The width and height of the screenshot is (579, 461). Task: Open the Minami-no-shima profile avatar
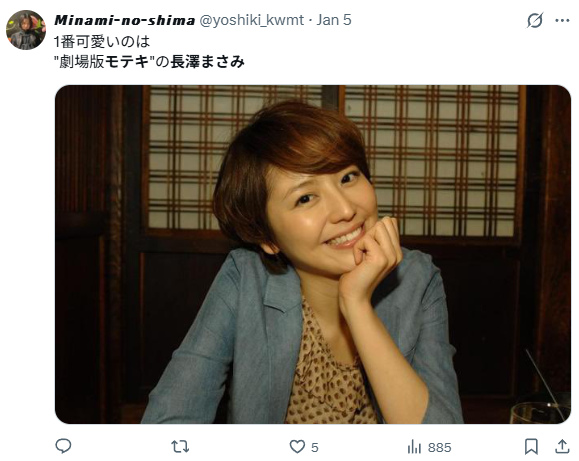[26, 30]
